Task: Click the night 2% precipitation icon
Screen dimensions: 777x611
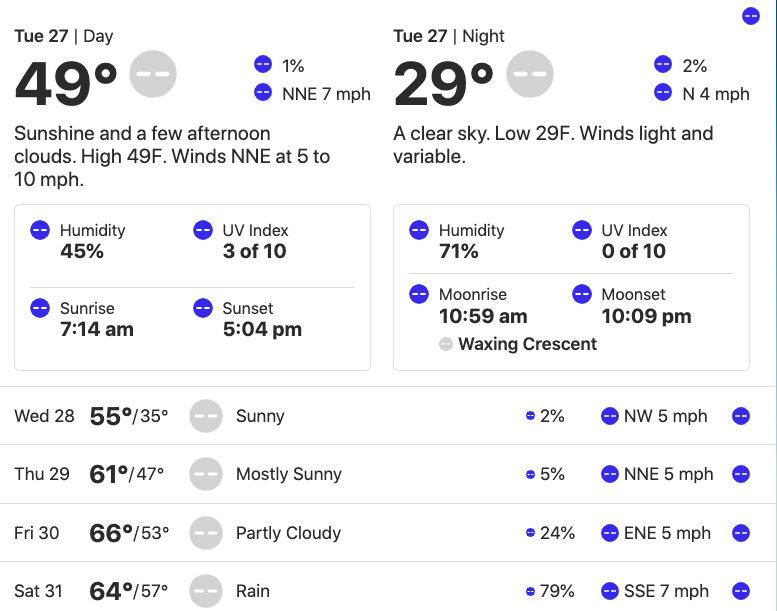Action: (x=663, y=64)
